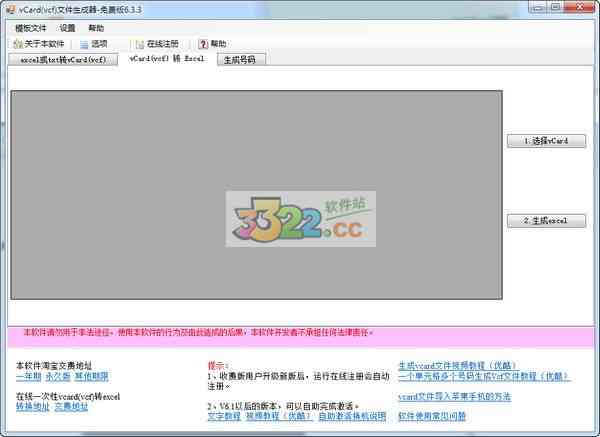Open the 文字教程 link
This screenshot has width=600, height=437.
(224, 416)
